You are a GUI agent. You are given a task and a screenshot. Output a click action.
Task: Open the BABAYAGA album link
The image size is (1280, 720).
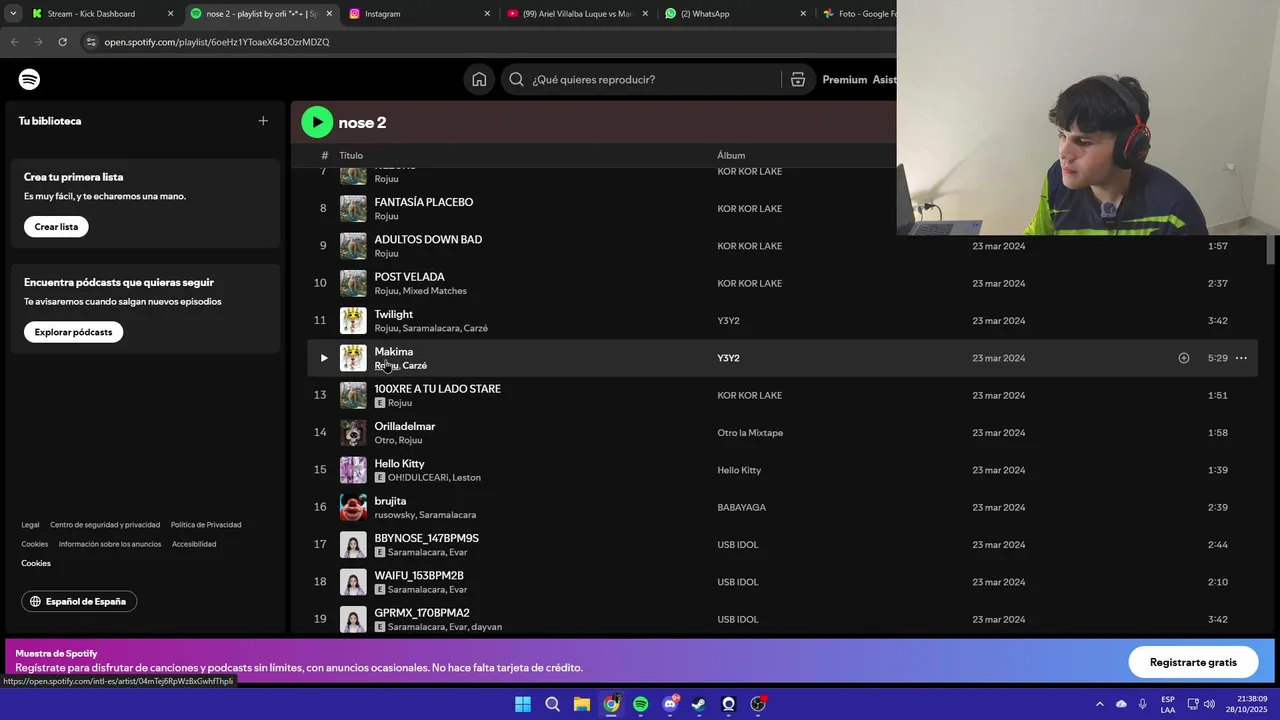coord(741,508)
